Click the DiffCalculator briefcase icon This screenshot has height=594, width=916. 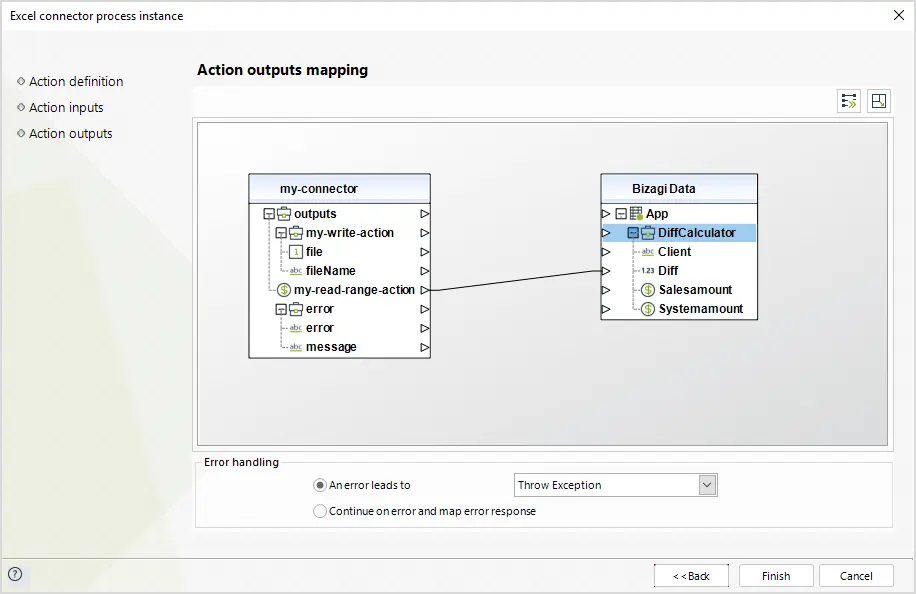click(648, 233)
